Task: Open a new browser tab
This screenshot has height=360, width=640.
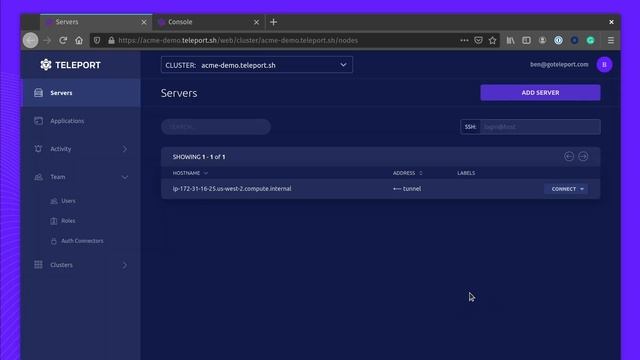Action: tap(273, 22)
